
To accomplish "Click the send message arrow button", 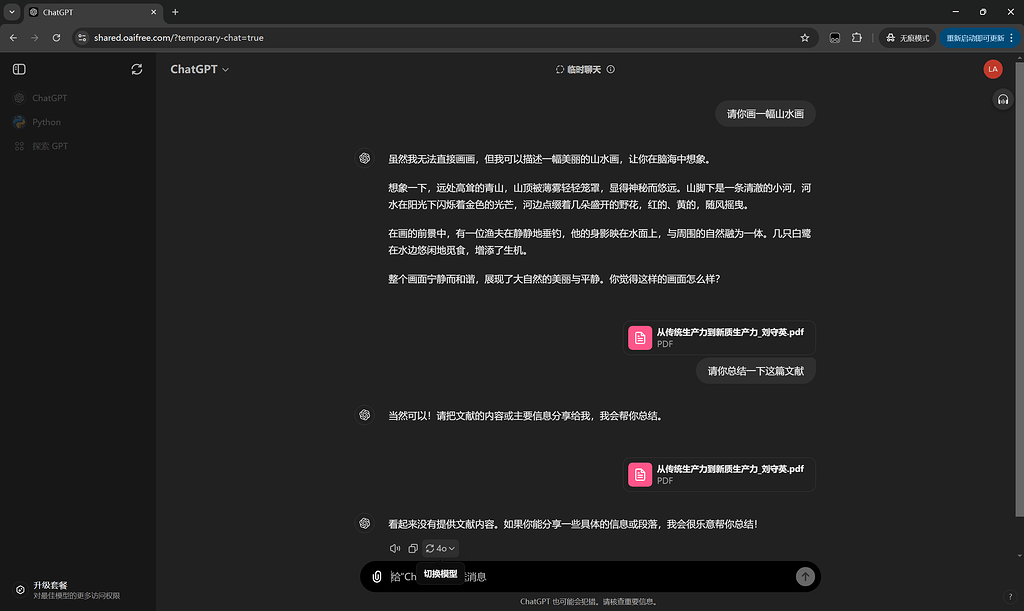I will coord(805,576).
